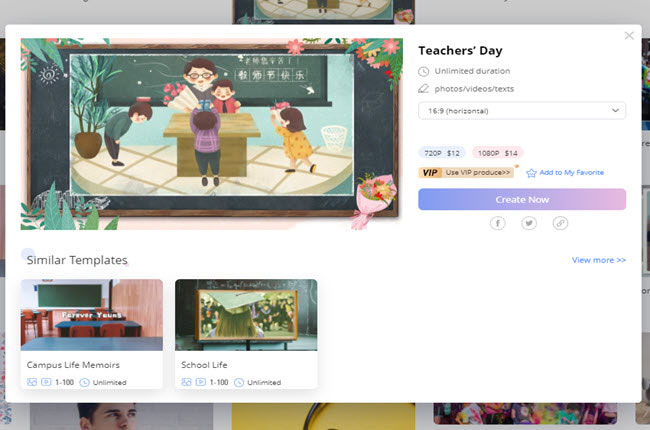Screen dimensions: 650x430
Task: Close the Teachers' Day template dialog
Action: coord(629,36)
